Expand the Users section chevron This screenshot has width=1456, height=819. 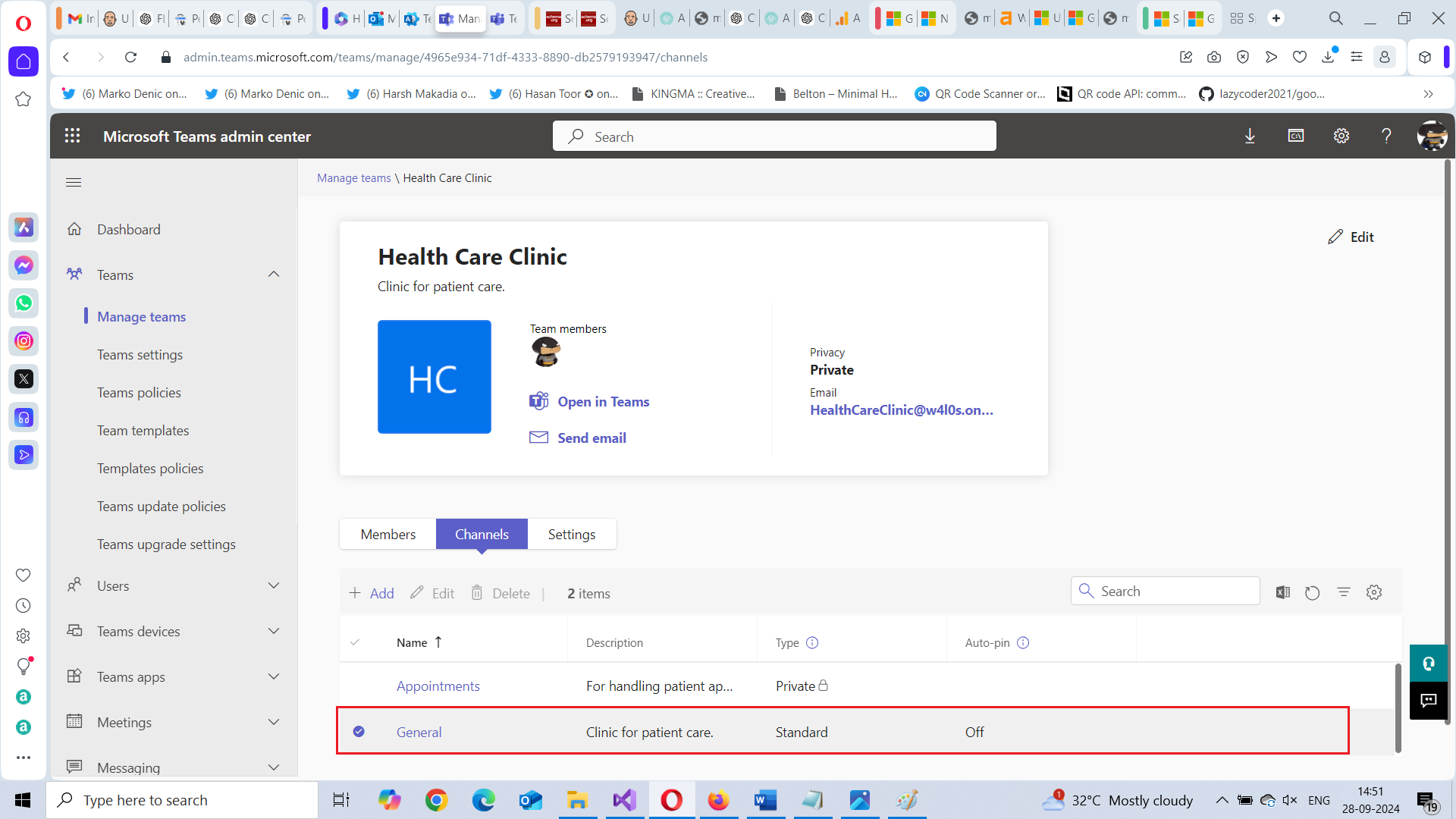tap(274, 585)
